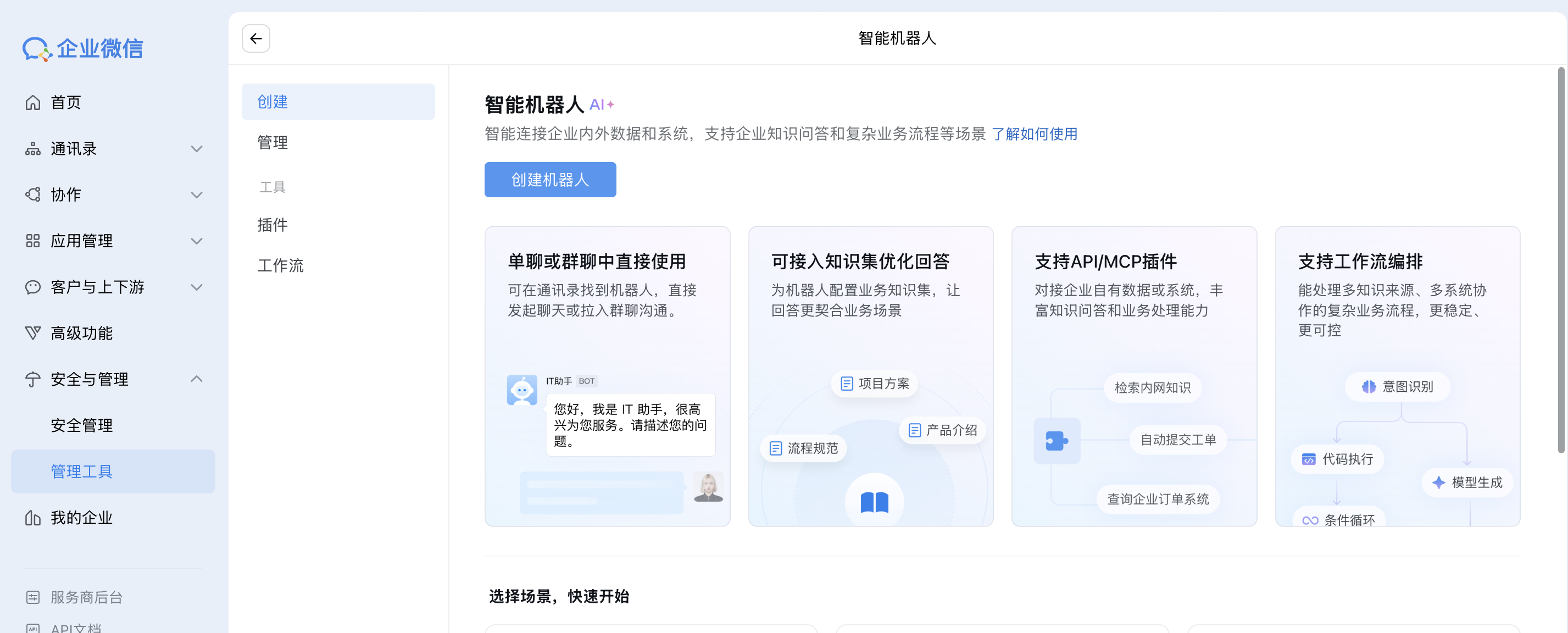Click the BOT tag next to IT助手
The image size is (1568, 633).
pos(586,381)
